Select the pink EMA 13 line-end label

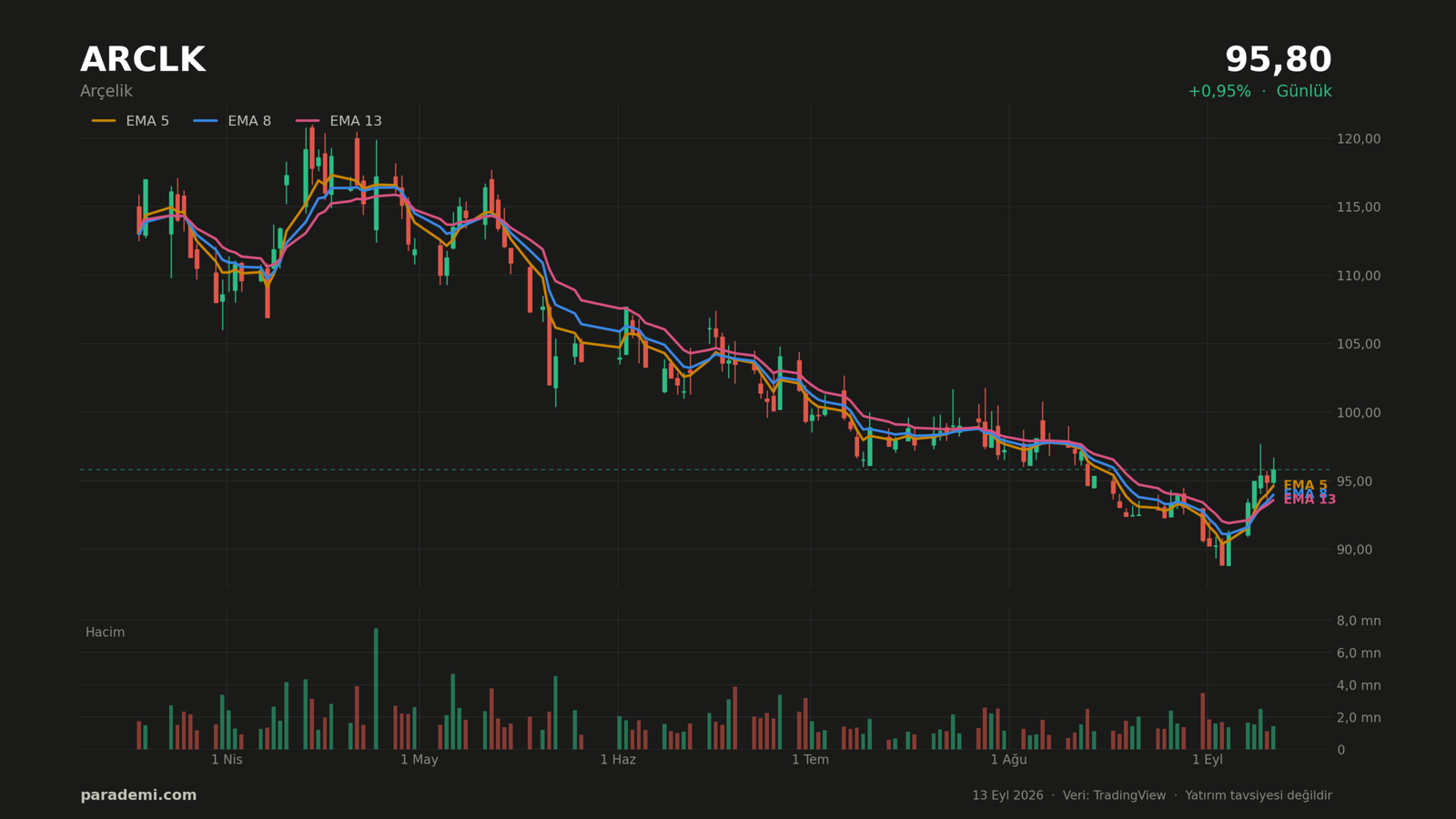(x=1309, y=500)
